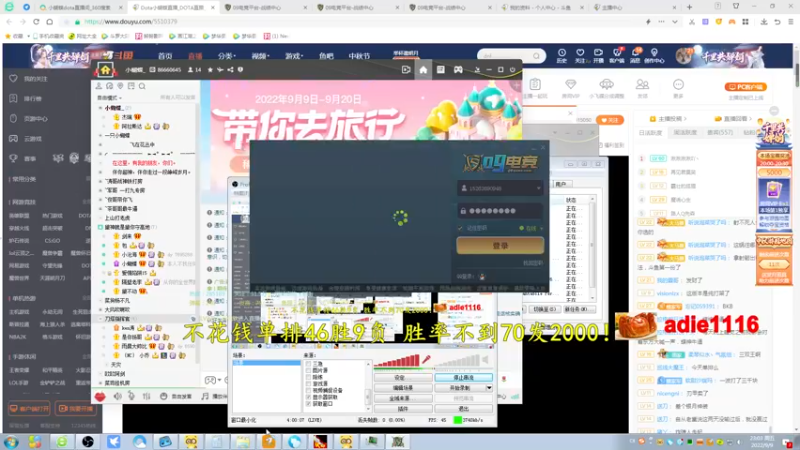The width and height of the screenshot is (800, 450).
Task: Switch to nobles (557) tab
Action: click(720, 133)
